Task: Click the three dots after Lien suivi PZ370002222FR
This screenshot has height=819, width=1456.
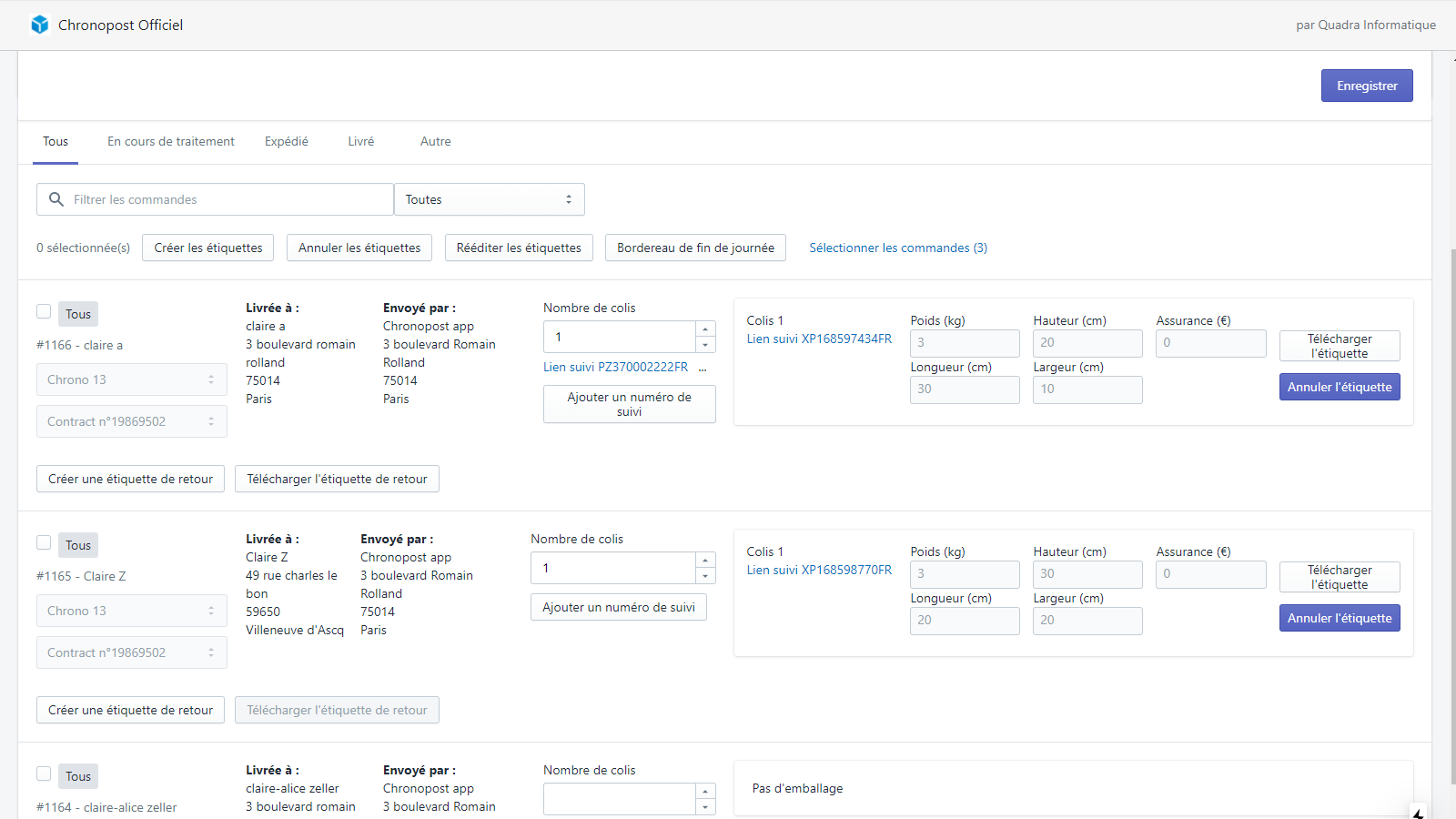Action: pos(703,368)
